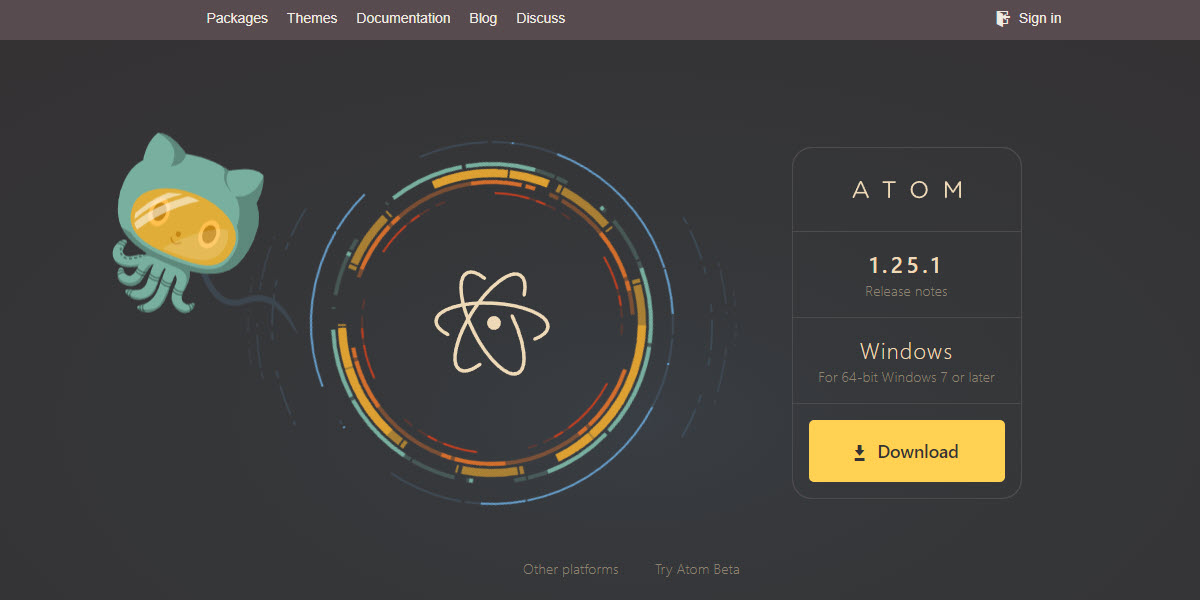Open the Packages page

(x=237, y=18)
